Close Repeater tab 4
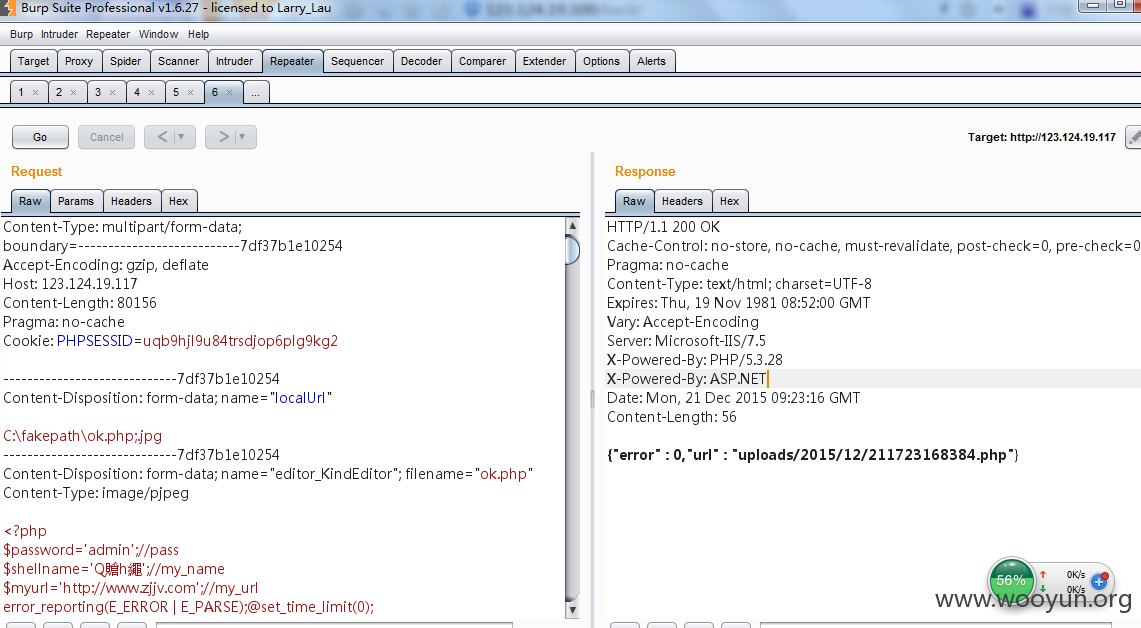The width and height of the screenshot is (1141, 628). click(151, 92)
